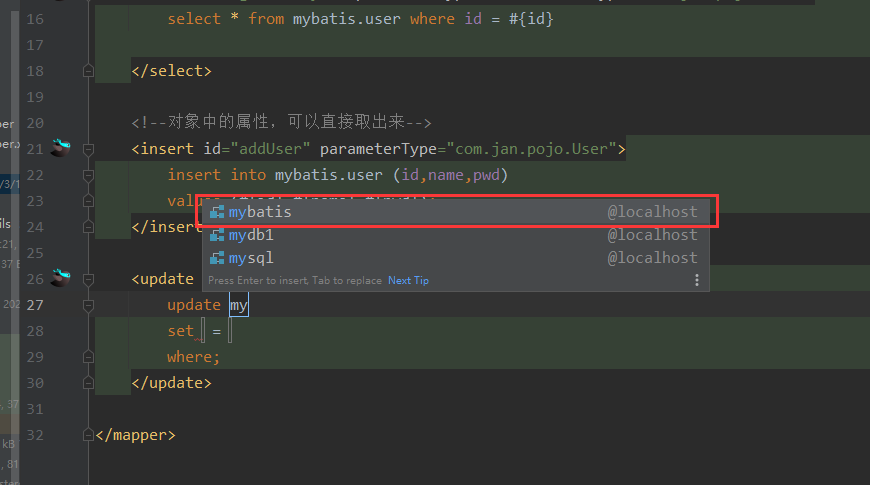This screenshot has height=485, width=870.
Task: Collapse the update block at line 26
Action: tap(89, 279)
